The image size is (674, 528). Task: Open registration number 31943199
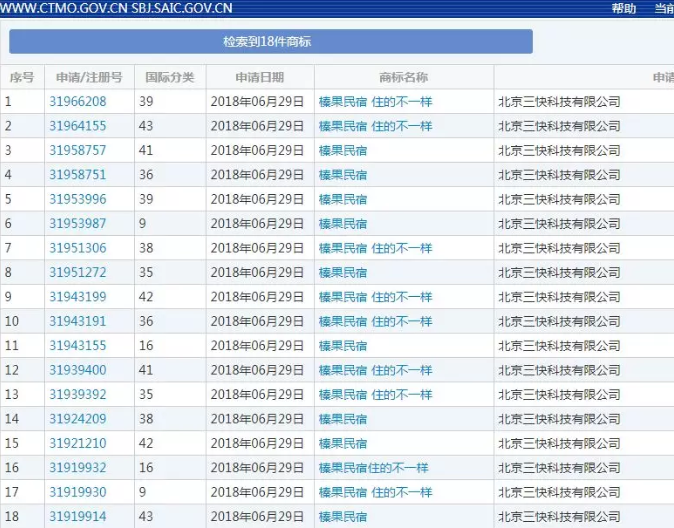[77, 297]
